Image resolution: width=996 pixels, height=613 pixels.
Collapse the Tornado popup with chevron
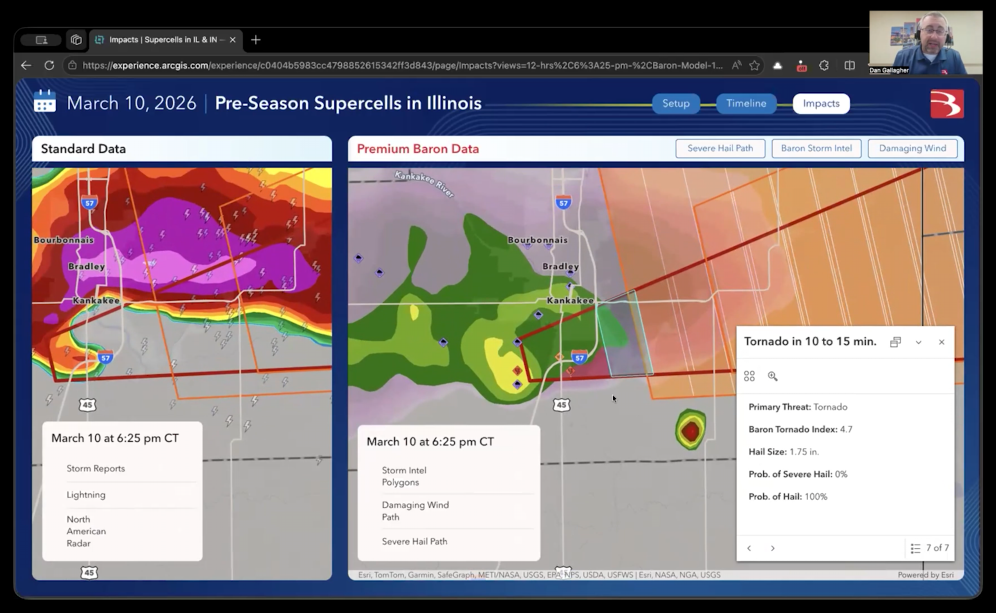tap(919, 342)
